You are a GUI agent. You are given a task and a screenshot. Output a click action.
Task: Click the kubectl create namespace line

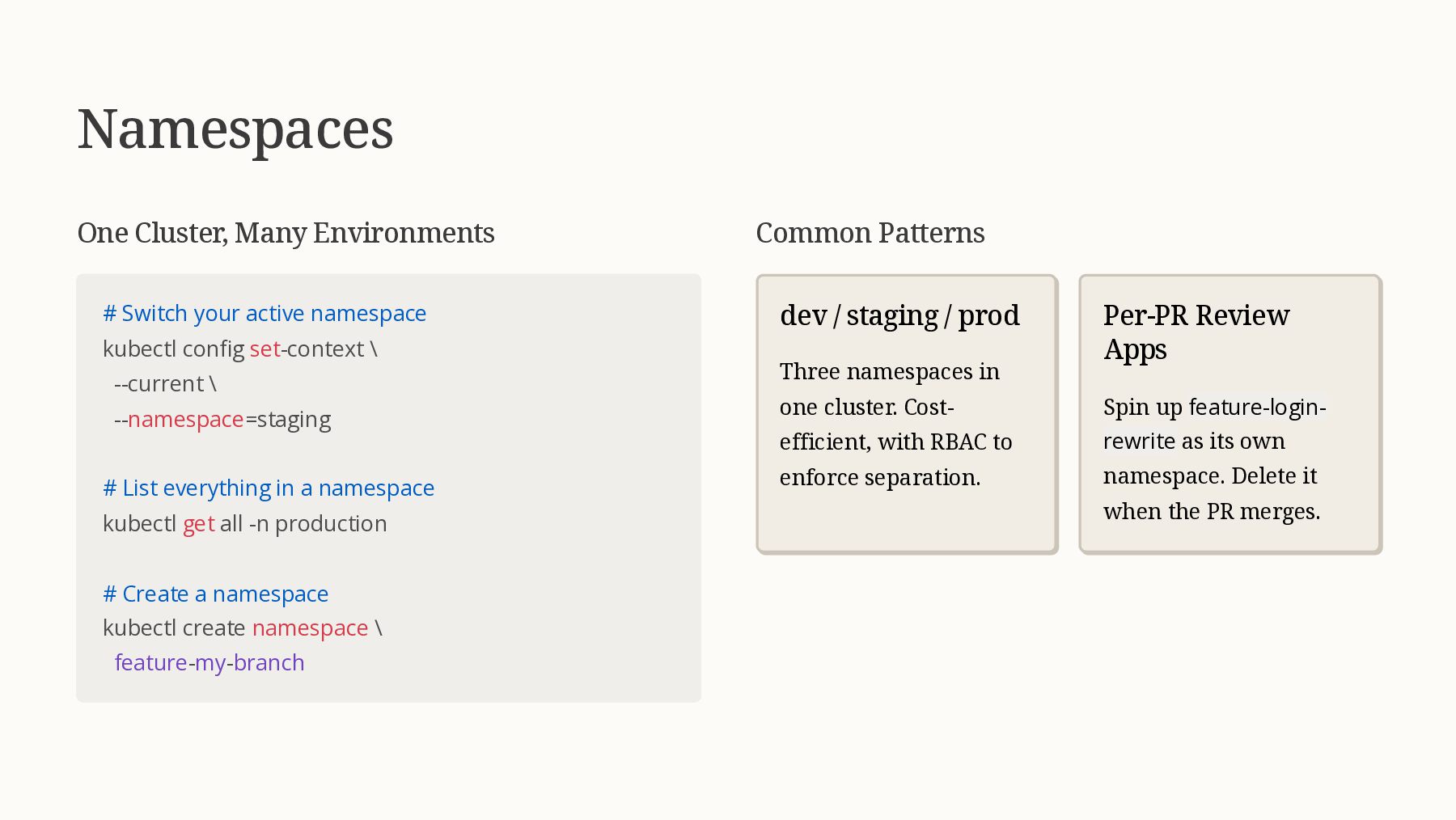tap(243, 628)
